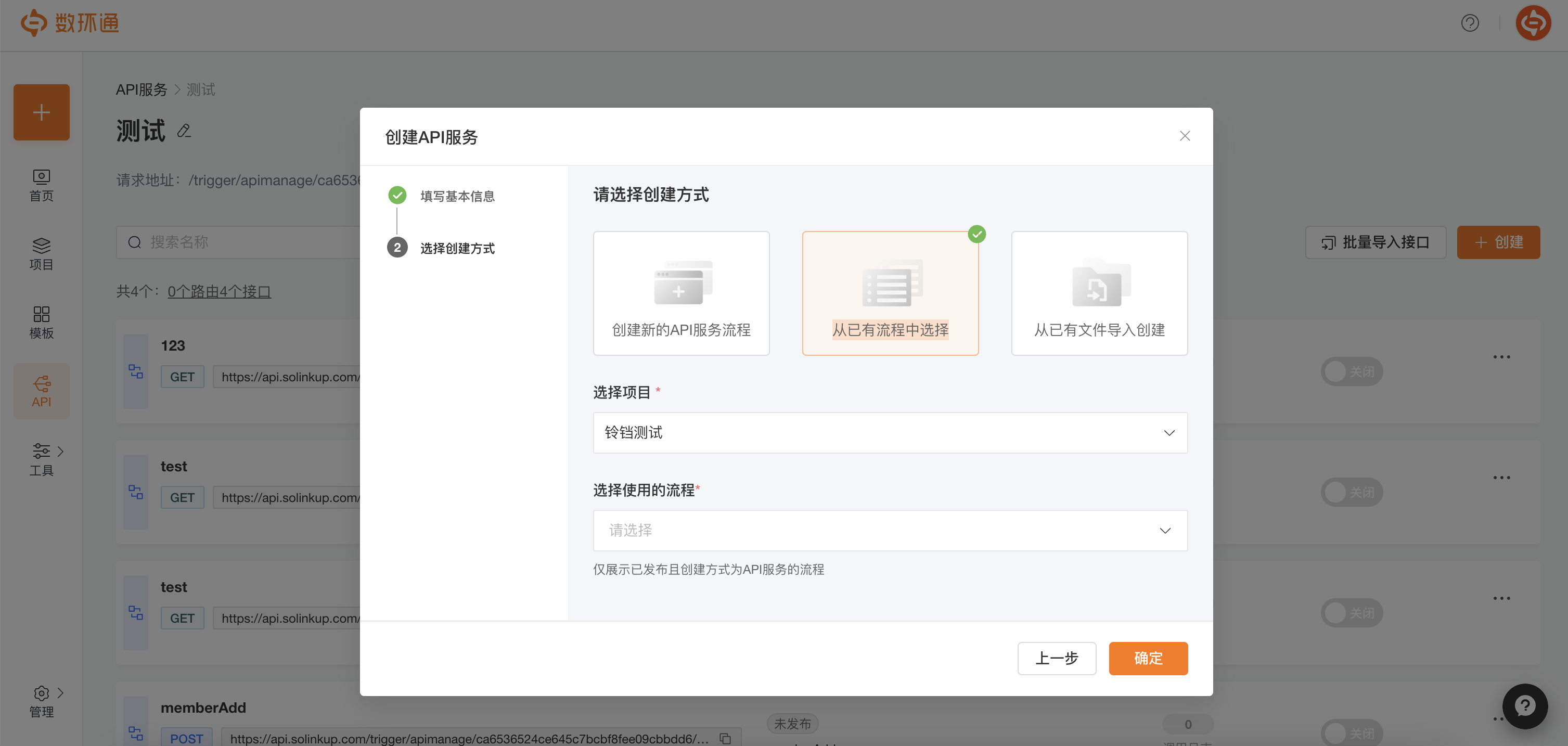Select step 2 选择创建方式

tap(457, 248)
